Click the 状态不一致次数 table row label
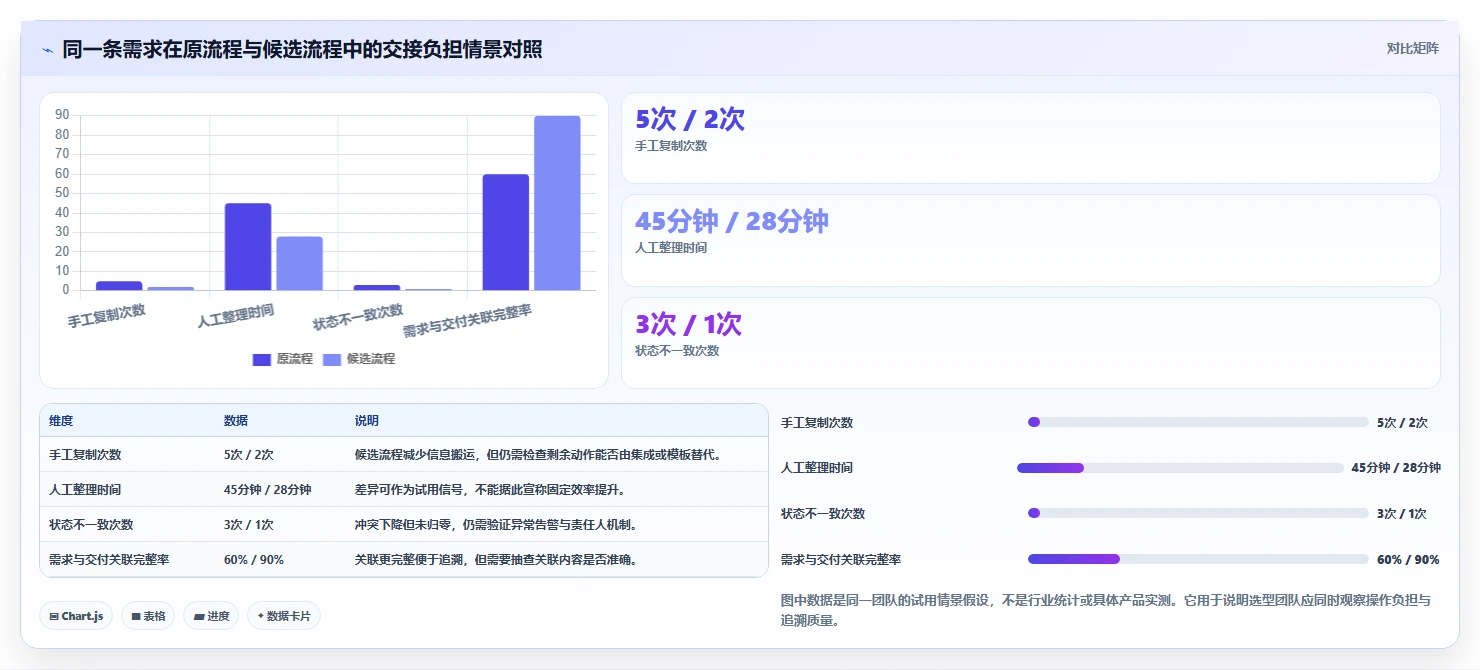Image resolution: width=1480 pixels, height=670 pixels. [x=91, y=525]
